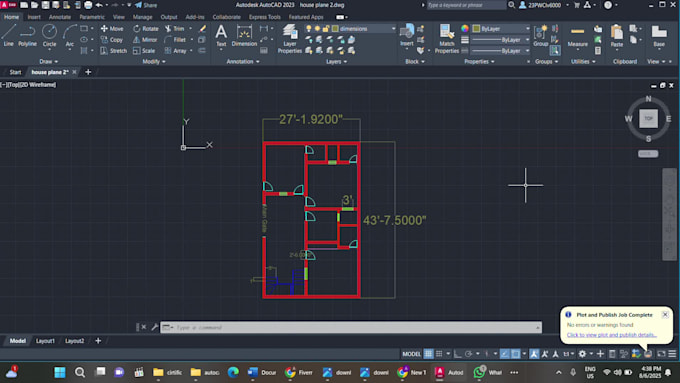This screenshot has height=383, width=680.
Task: Select the Polyline tool
Action: click(x=27, y=35)
